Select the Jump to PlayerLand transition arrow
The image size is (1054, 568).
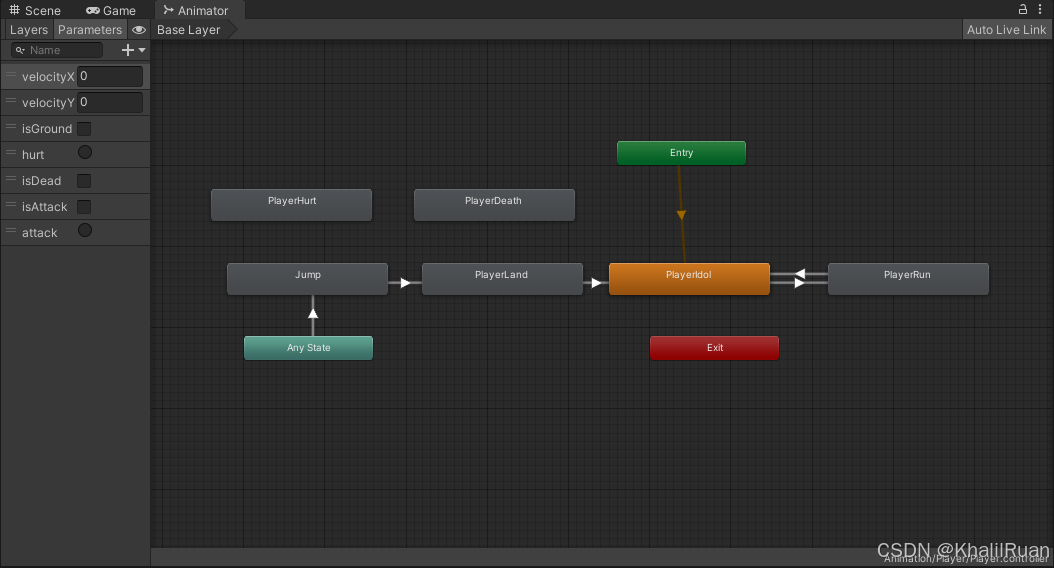405,283
